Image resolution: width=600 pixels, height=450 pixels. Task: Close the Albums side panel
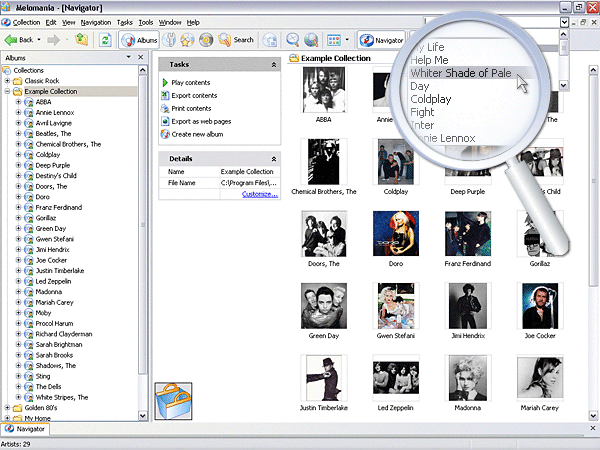pyautogui.click(x=140, y=57)
